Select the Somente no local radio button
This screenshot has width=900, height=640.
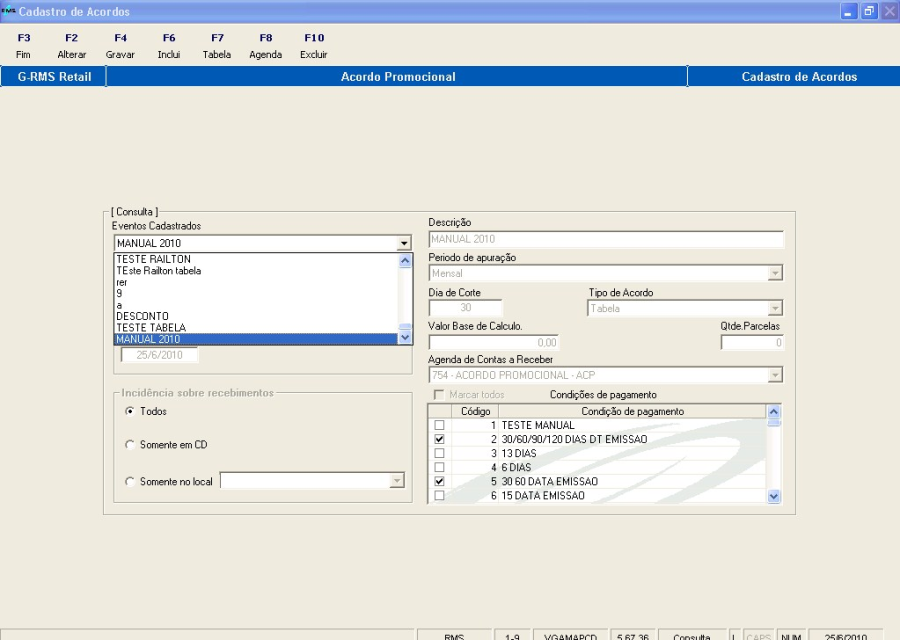click(130, 482)
